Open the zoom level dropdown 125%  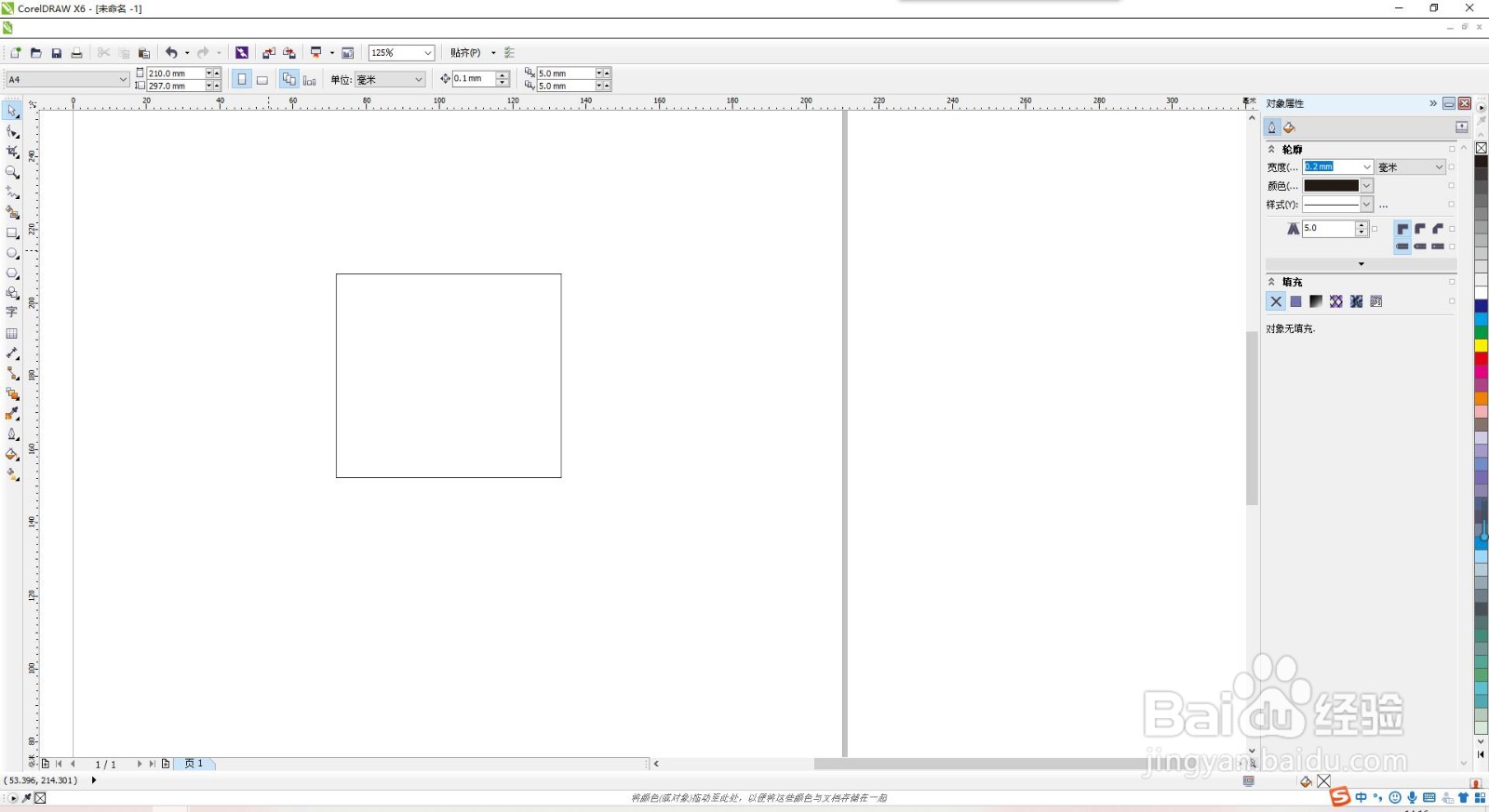pos(428,53)
